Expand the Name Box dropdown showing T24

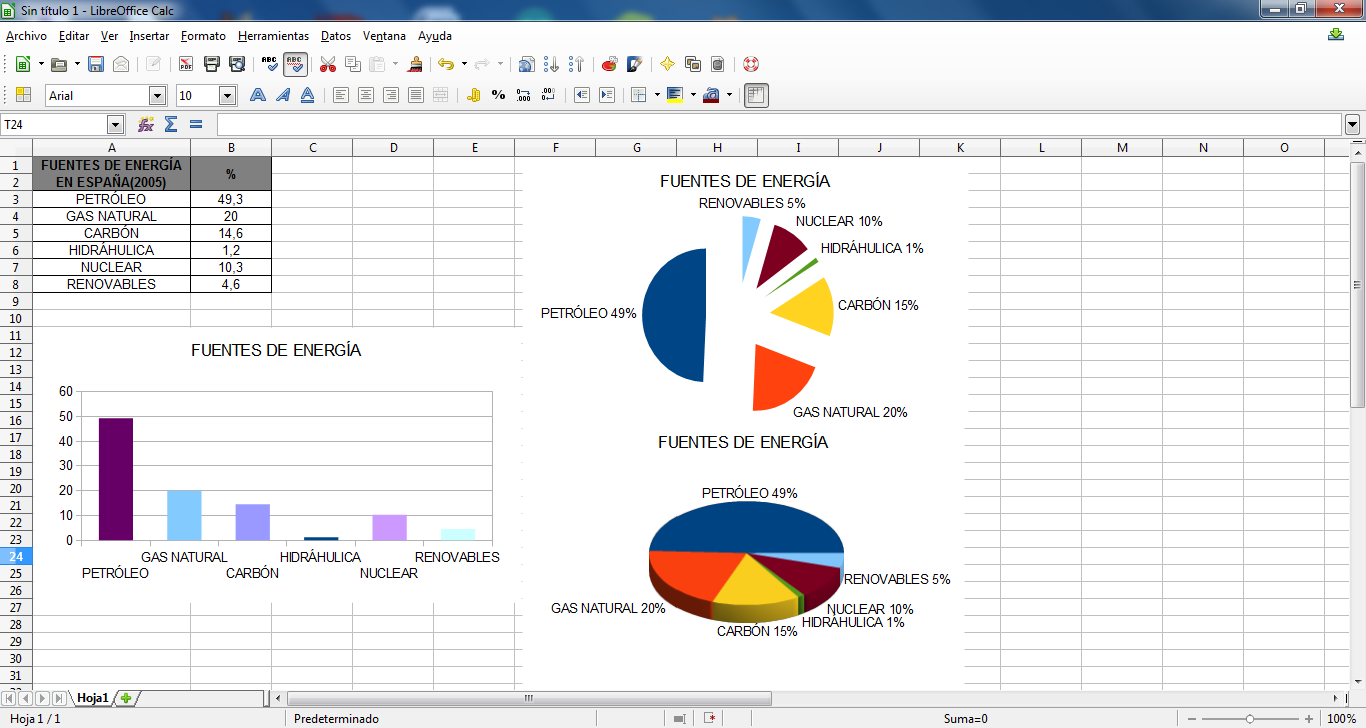[115, 124]
